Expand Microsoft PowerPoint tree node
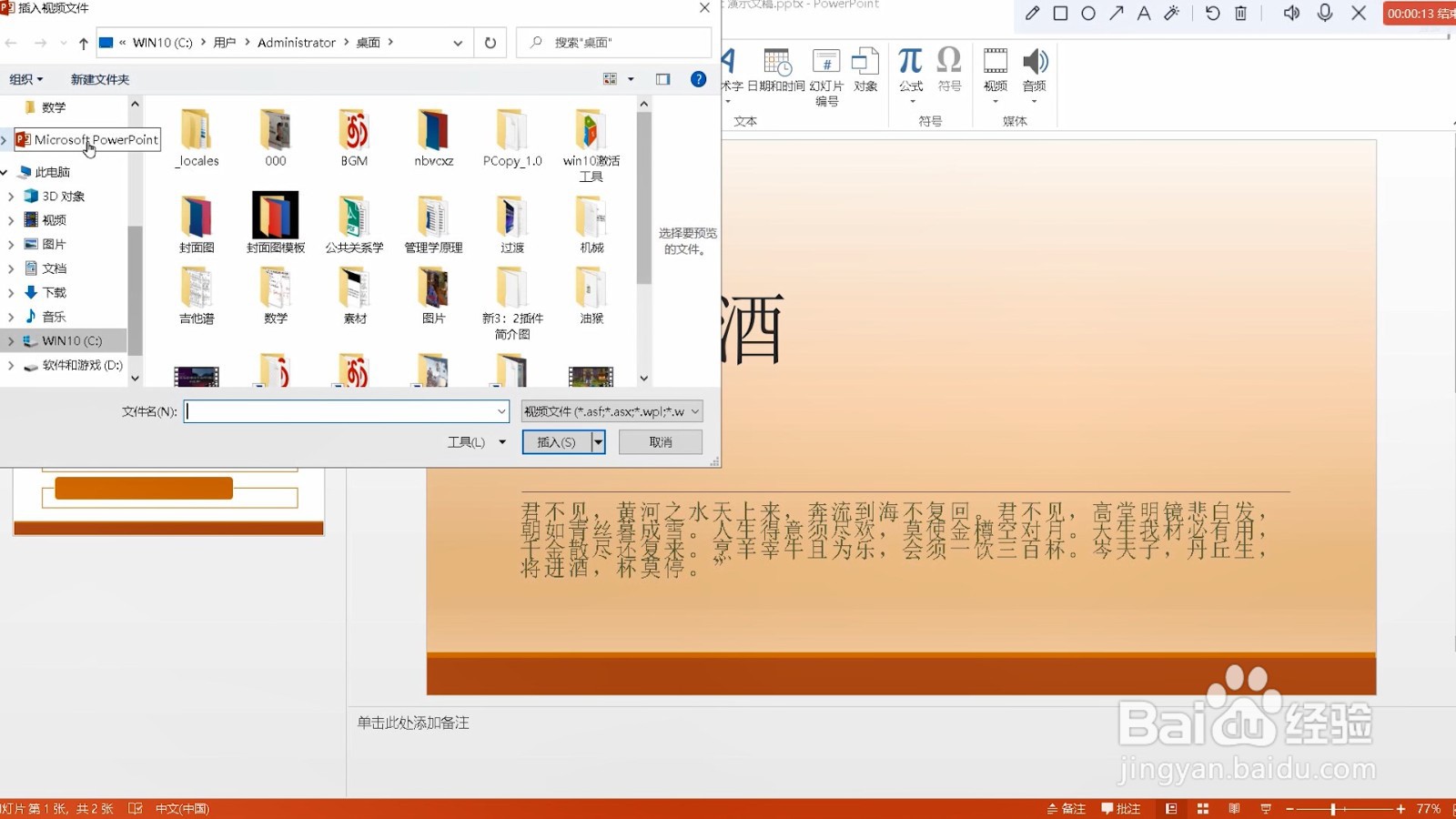This screenshot has width=1456, height=819. pos(5,139)
